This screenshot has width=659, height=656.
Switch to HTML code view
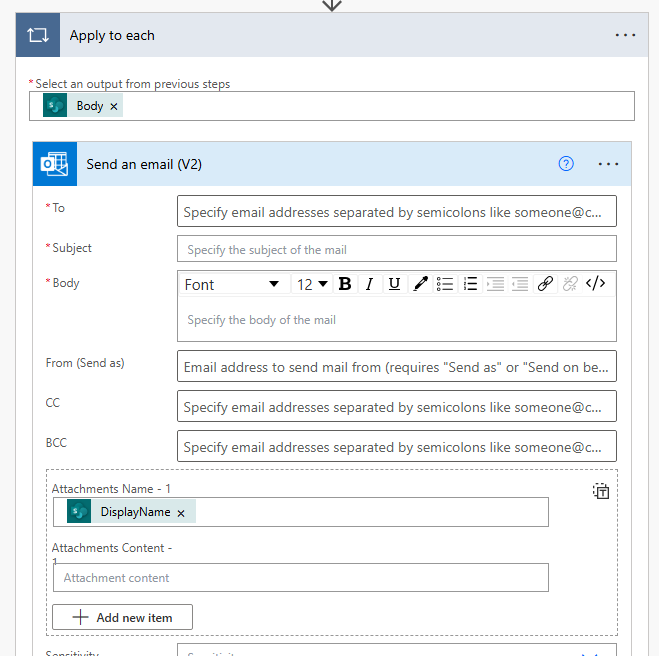click(x=596, y=284)
